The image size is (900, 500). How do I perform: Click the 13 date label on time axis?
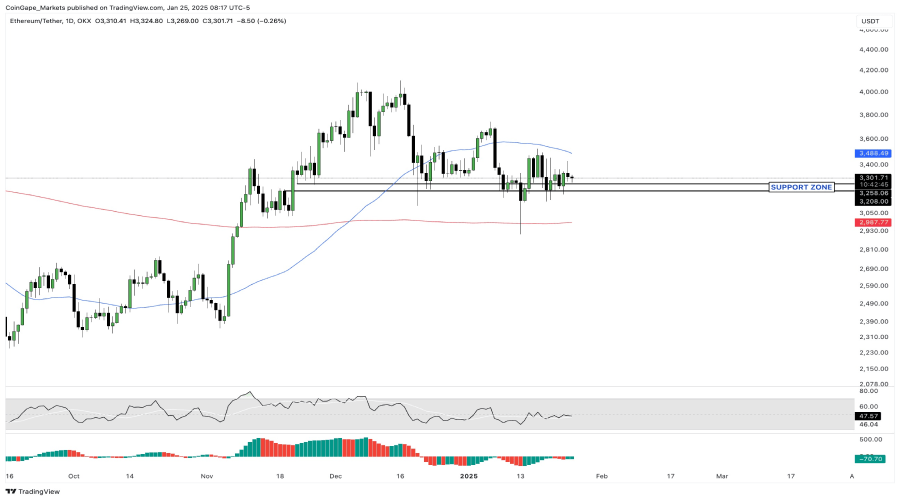(x=521, y=476)
